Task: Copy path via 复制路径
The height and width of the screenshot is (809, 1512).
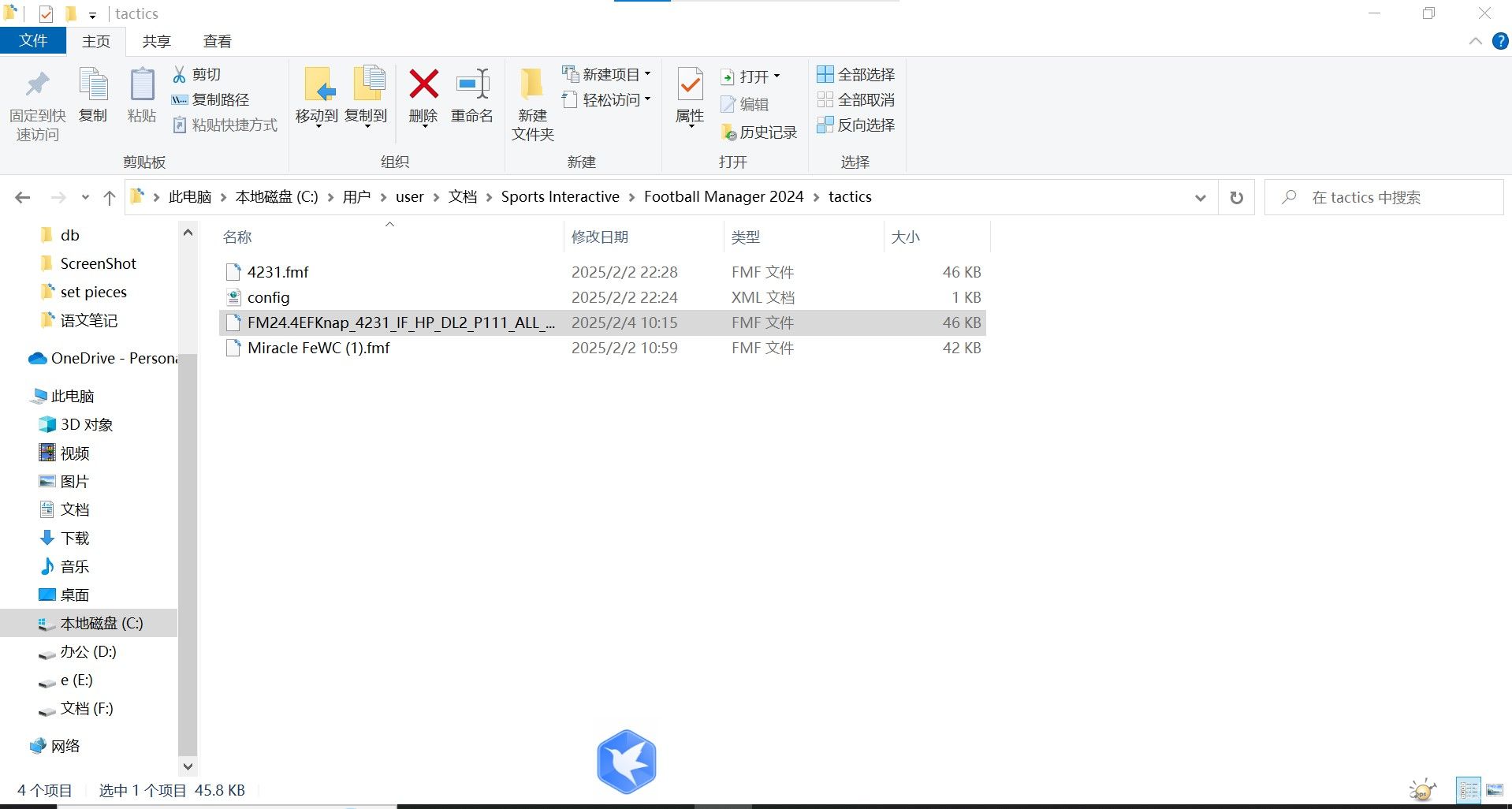Action: click(x=210, y=99)
